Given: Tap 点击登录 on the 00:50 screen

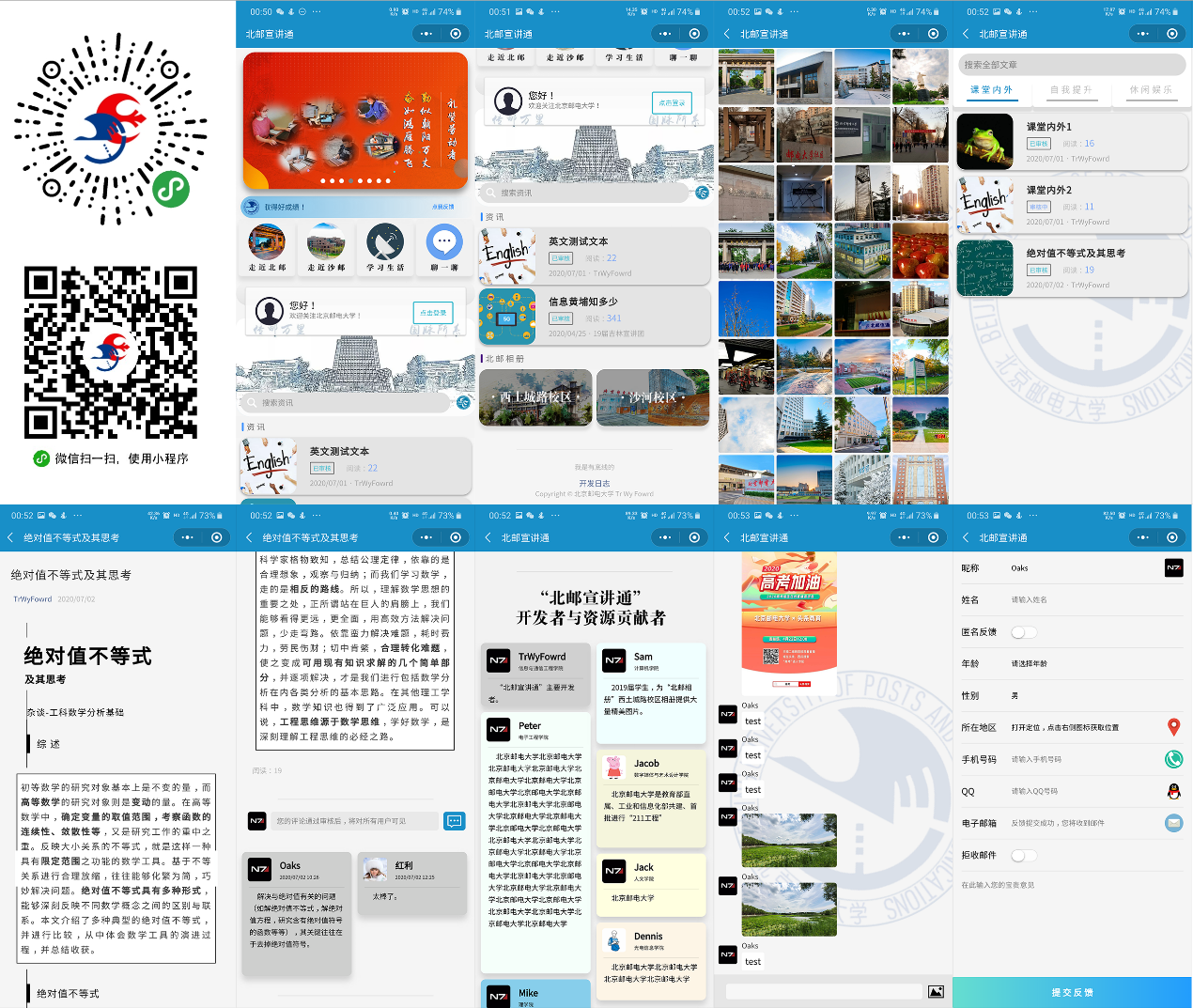Looking at the screenshot, I should [433, 313].
